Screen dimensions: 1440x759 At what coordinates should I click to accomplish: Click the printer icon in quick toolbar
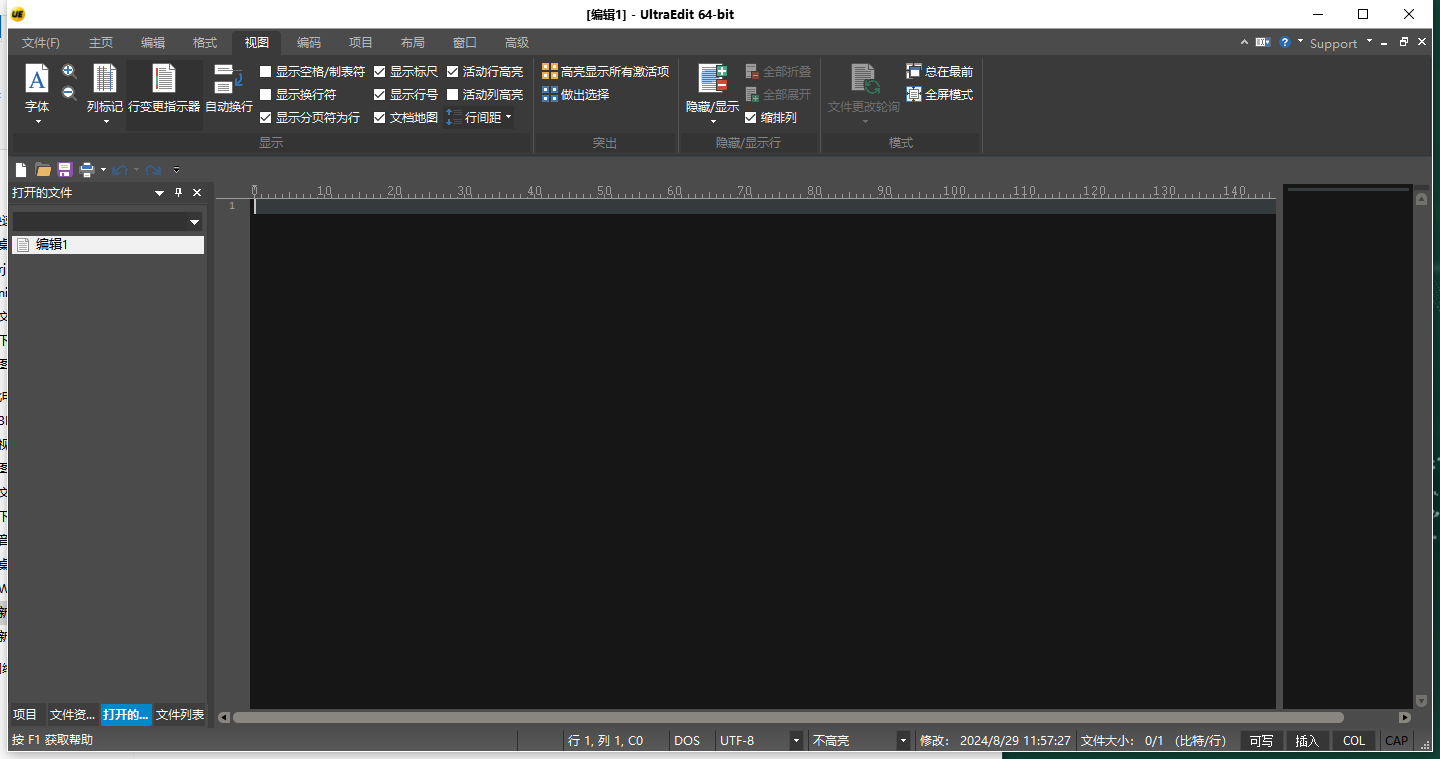[x=87, y=170]
